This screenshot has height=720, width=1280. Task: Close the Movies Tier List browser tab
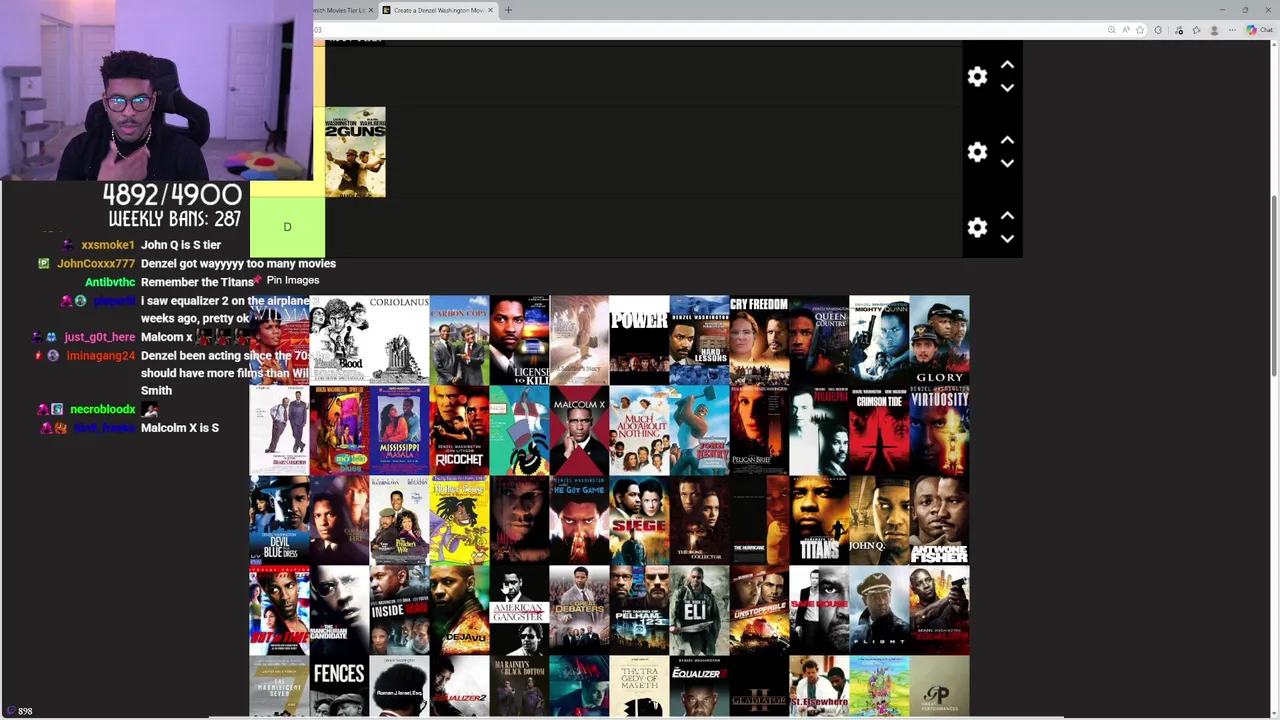coord(371,10)
